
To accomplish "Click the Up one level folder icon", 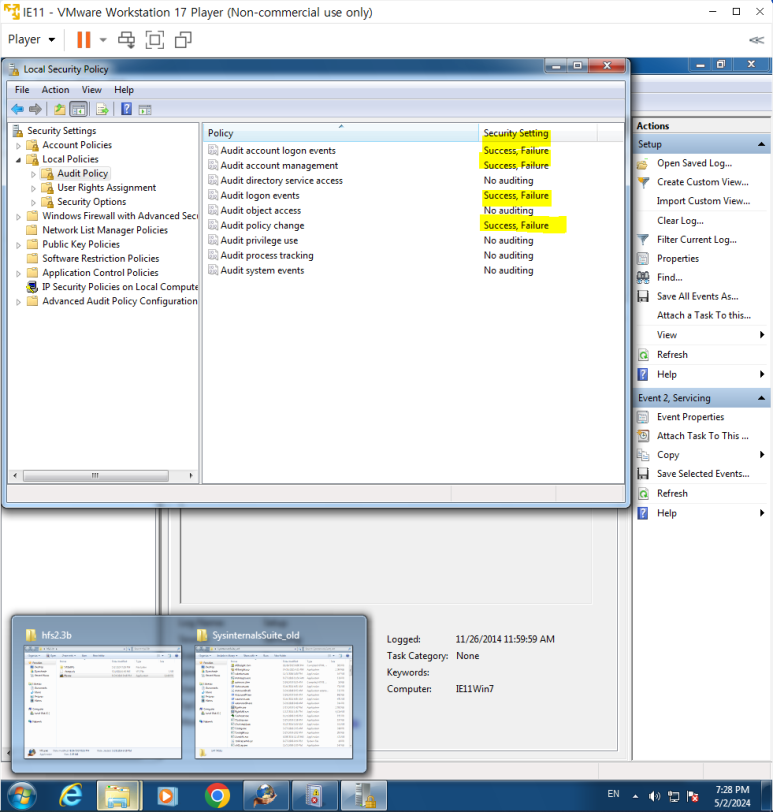I will pos(60,109).
